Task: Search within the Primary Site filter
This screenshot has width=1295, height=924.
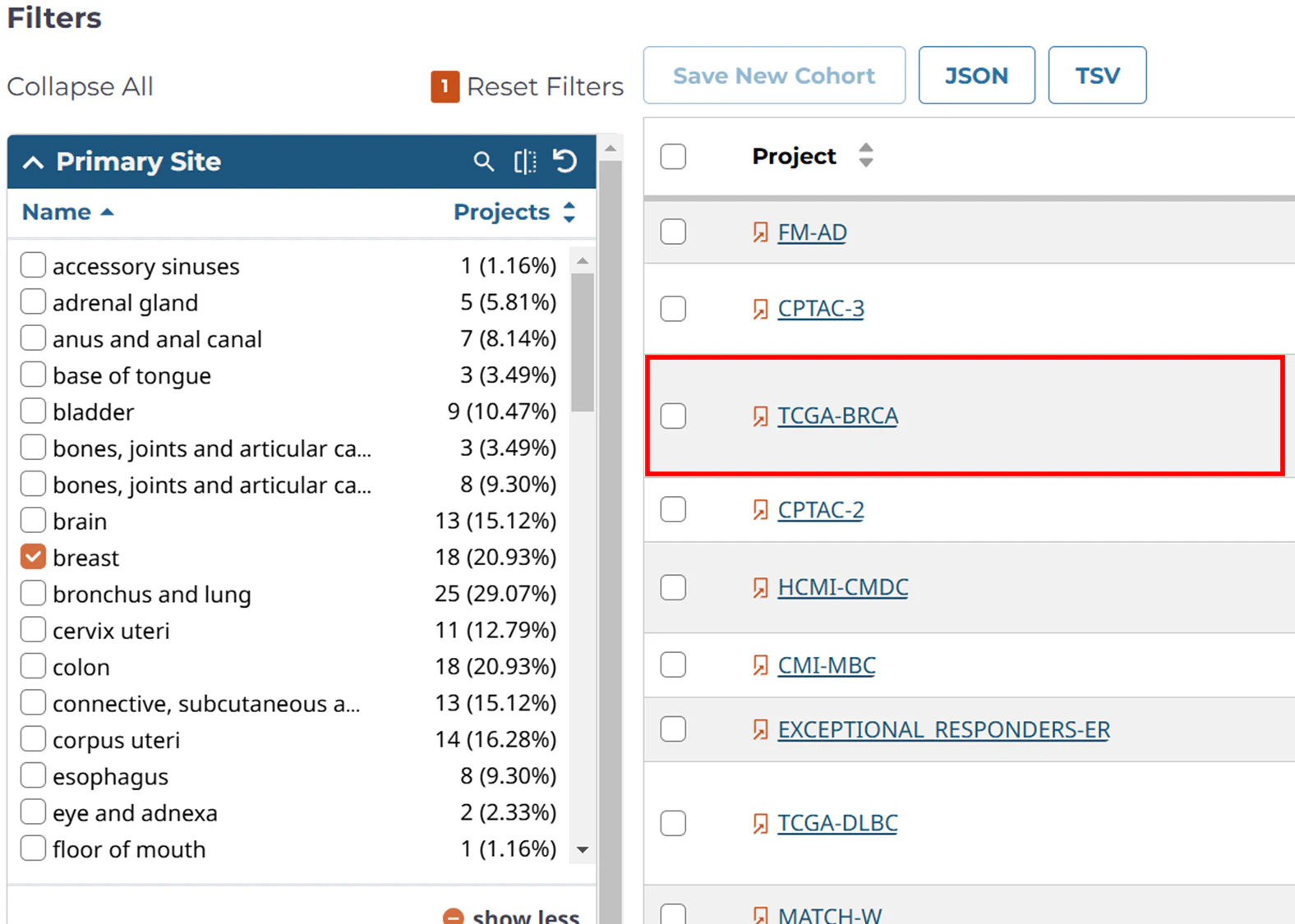Action: point(484,162)
